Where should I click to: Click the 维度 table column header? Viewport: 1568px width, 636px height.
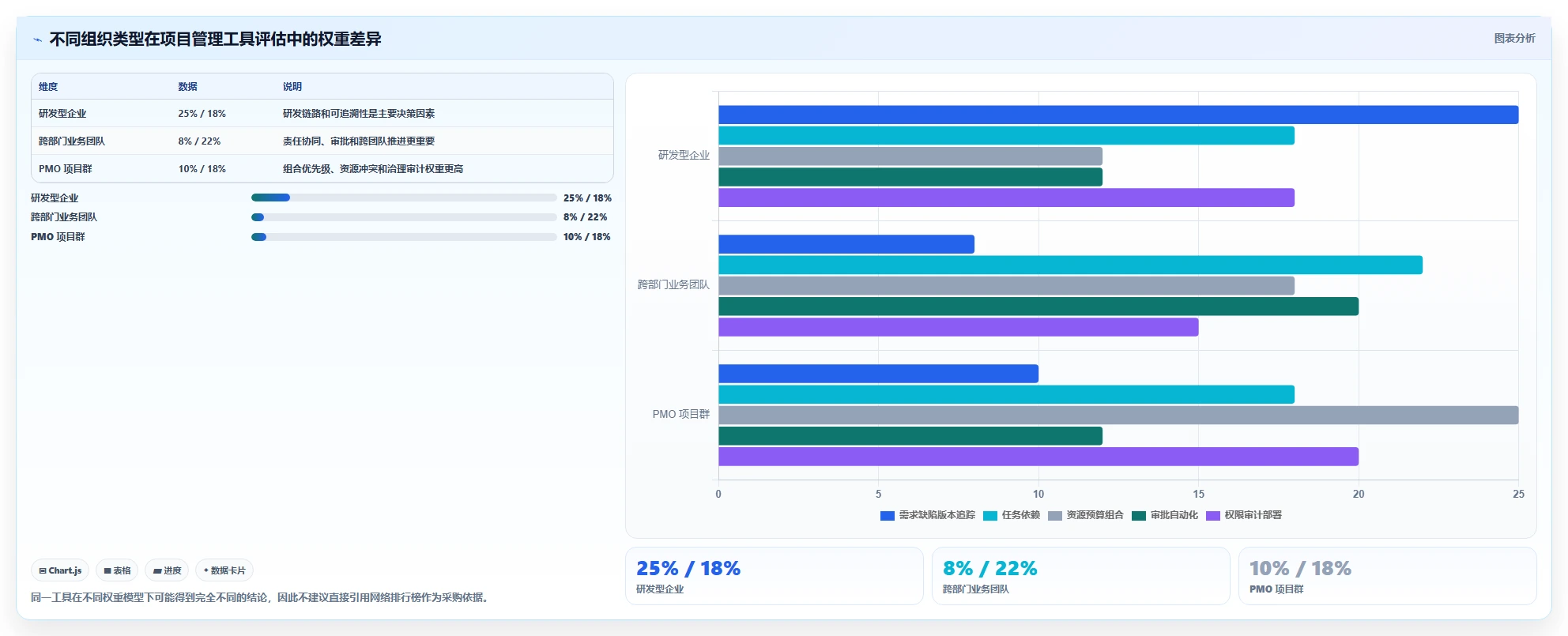tap(48, 87)
